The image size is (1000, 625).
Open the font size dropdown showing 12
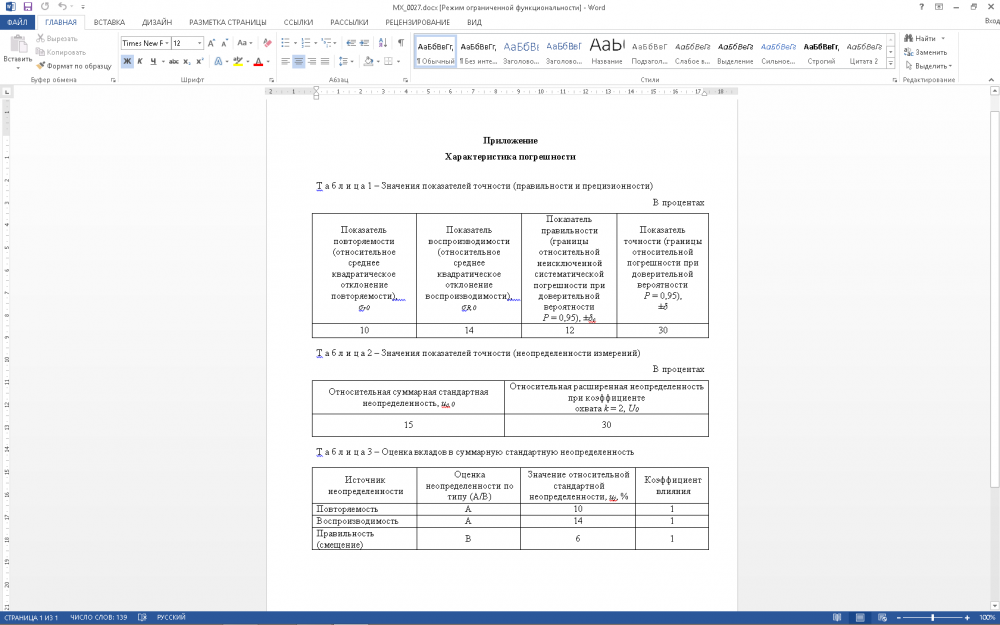(x=201, y=43)
